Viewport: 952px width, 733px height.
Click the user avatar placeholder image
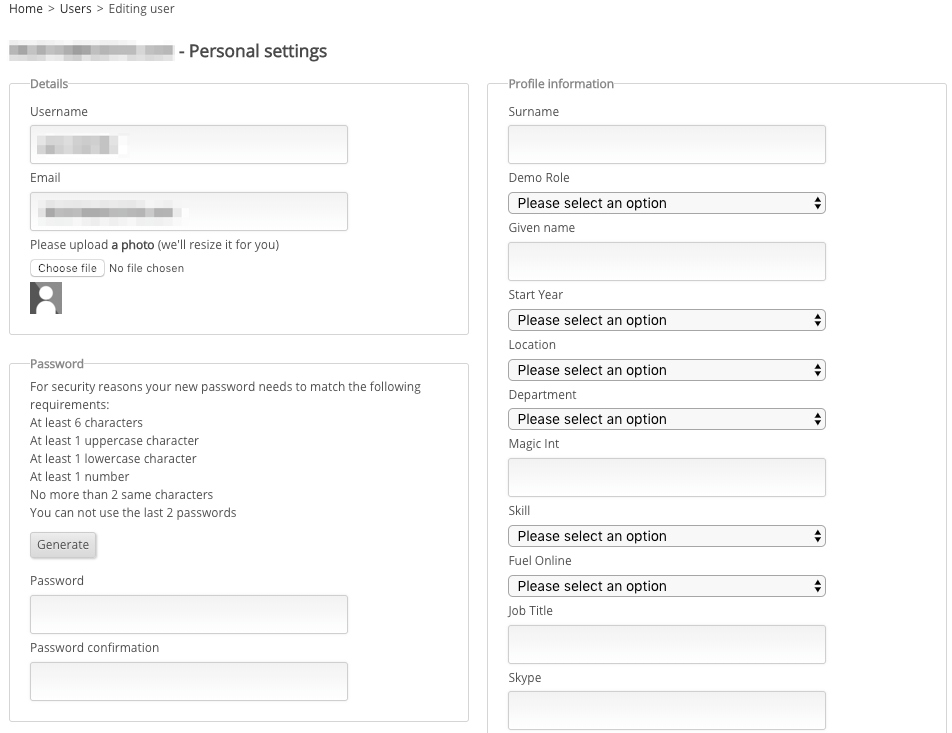point(46,298)
